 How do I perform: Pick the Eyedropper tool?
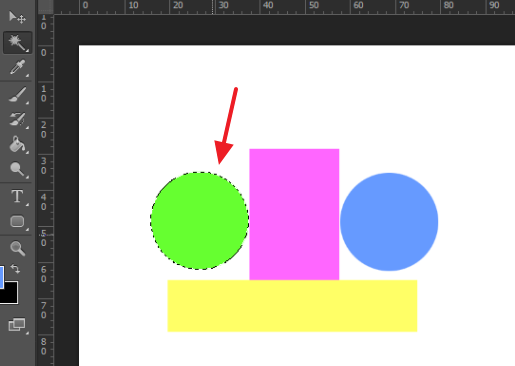click(17, 68)
